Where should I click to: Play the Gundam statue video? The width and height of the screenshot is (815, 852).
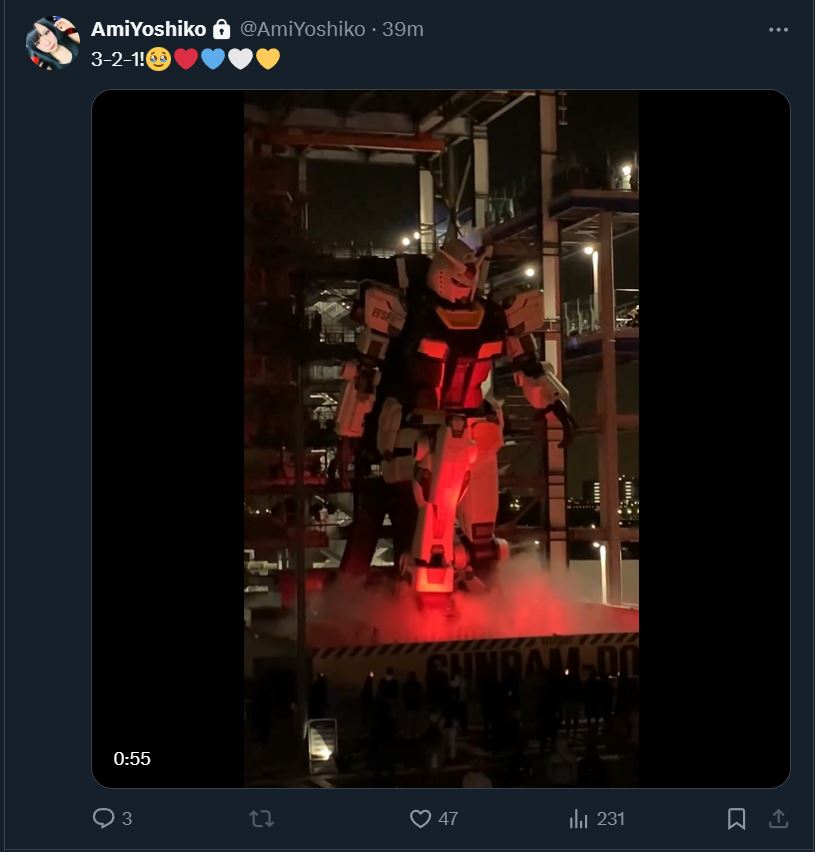coord(441,438)
